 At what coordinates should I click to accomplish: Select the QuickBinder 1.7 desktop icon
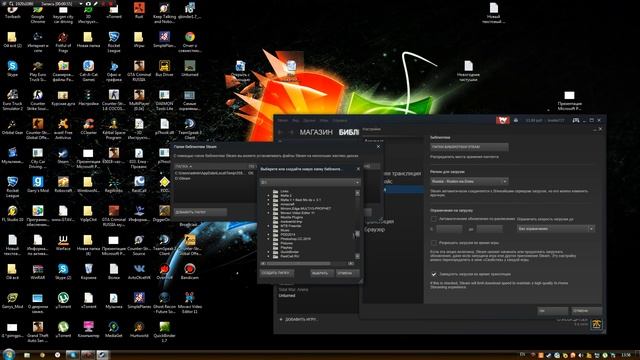[164, 332]
